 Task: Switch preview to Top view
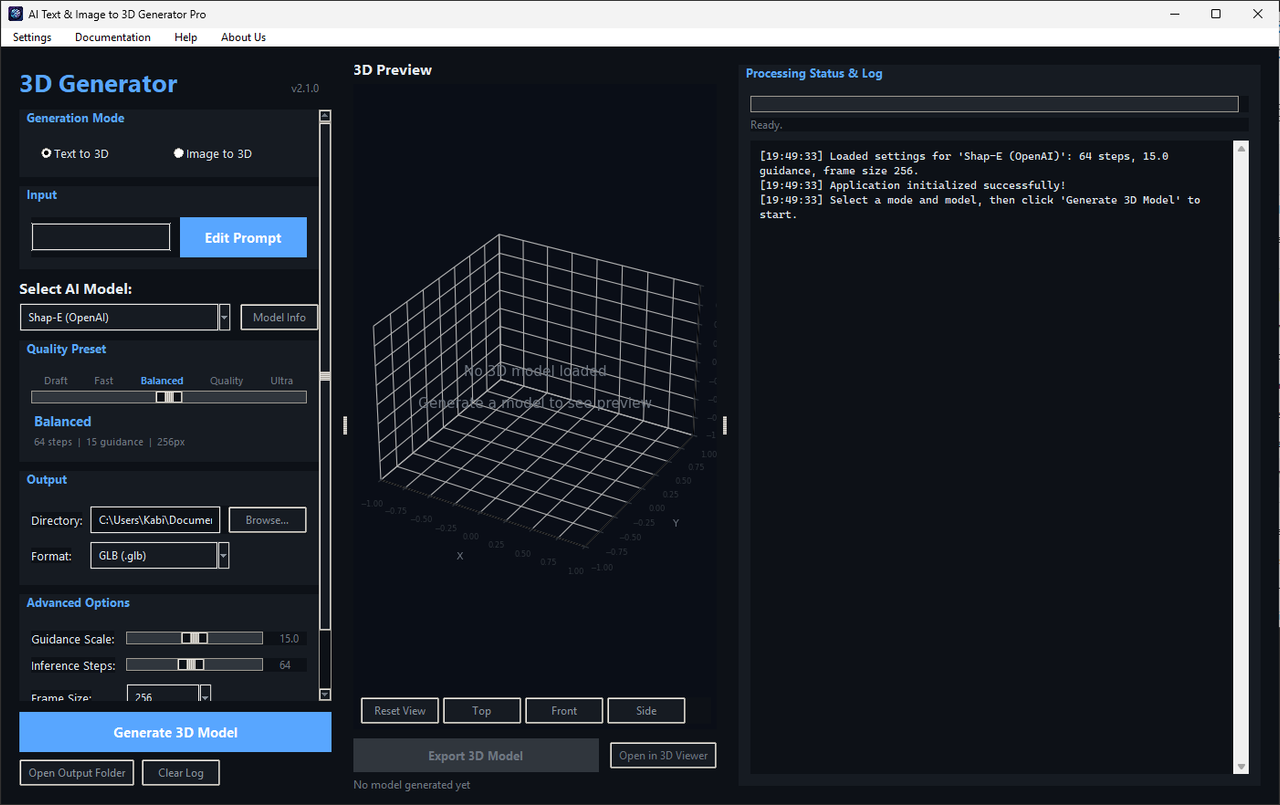[482, 711]
